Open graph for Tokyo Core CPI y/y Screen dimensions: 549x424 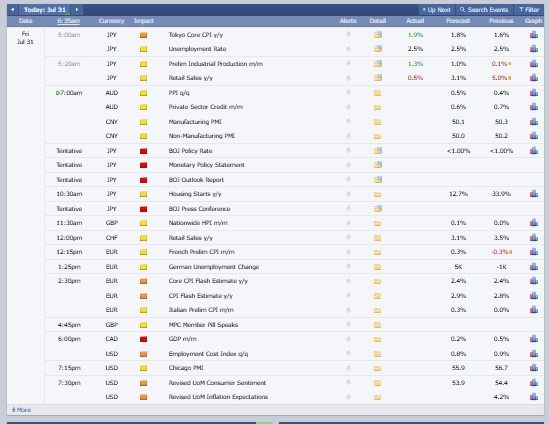534,35
